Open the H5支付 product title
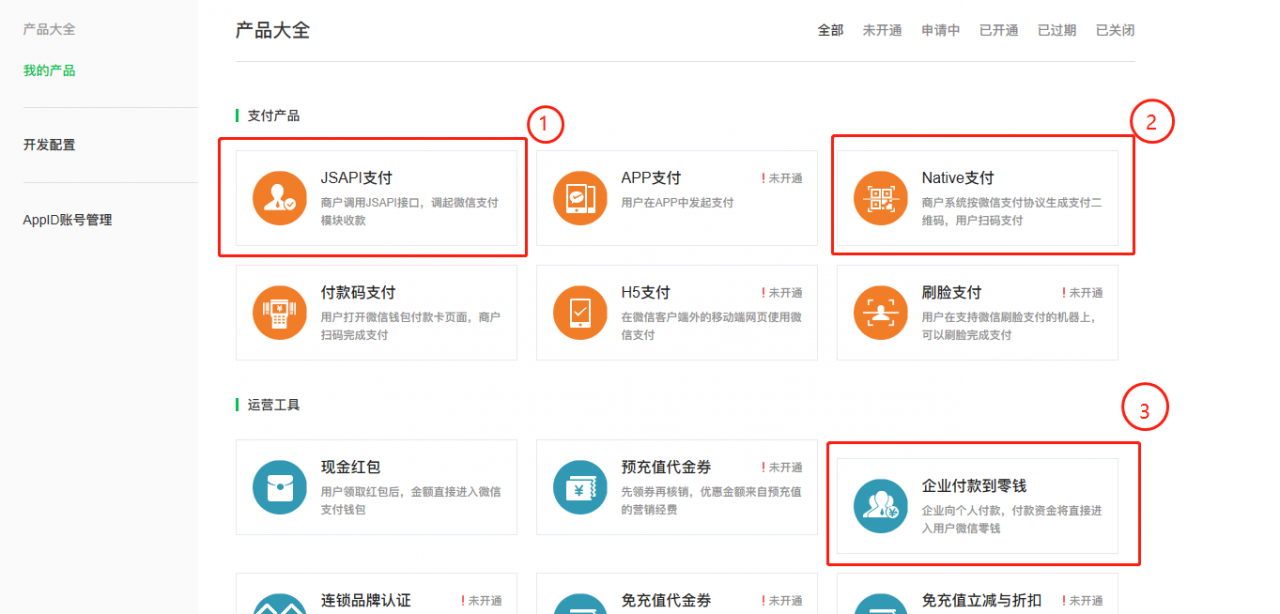Screen dimensions: 1280x614 (645, 293)
